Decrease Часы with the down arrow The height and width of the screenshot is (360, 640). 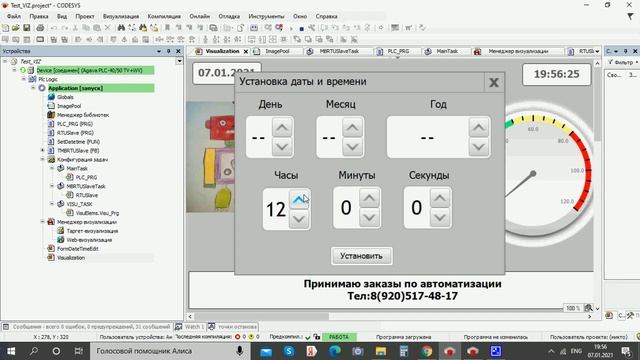pyautogui.click(x=299, y=219)
